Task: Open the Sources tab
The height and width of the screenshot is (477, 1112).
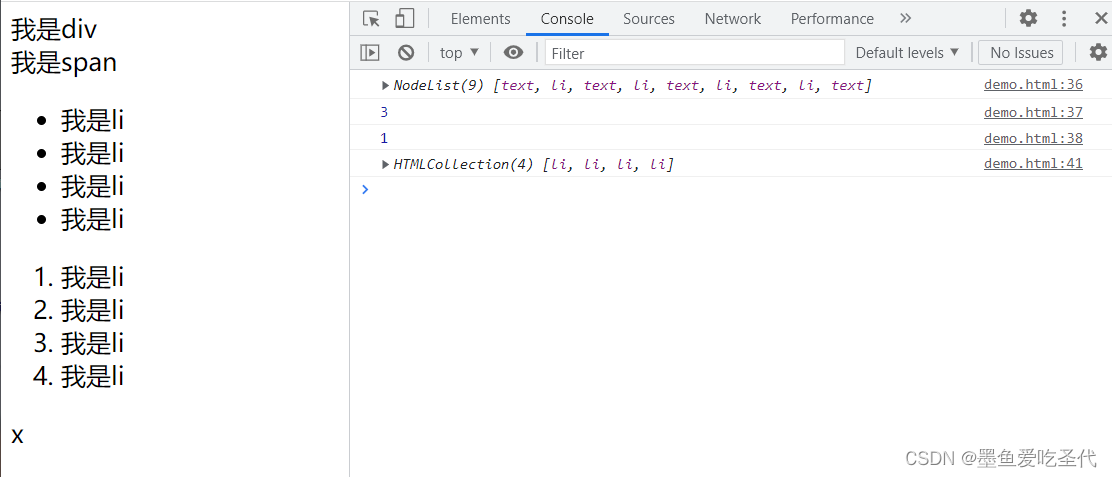Action: click(649, 18)
